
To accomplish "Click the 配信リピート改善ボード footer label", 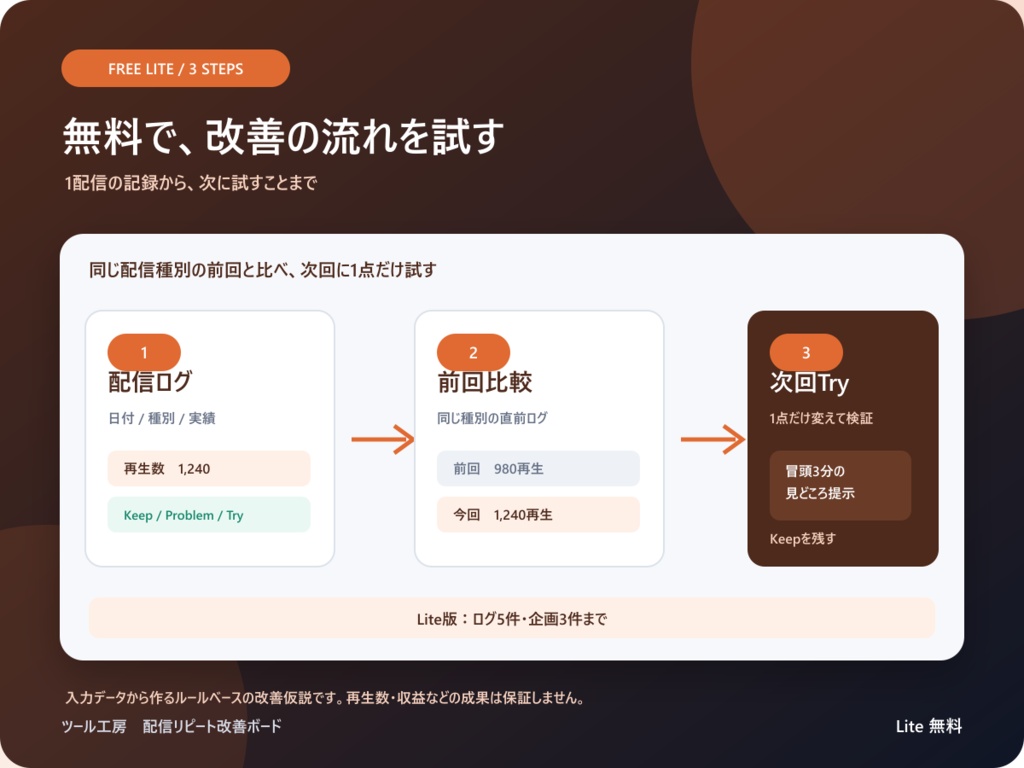I will click(x=212, y=726).
